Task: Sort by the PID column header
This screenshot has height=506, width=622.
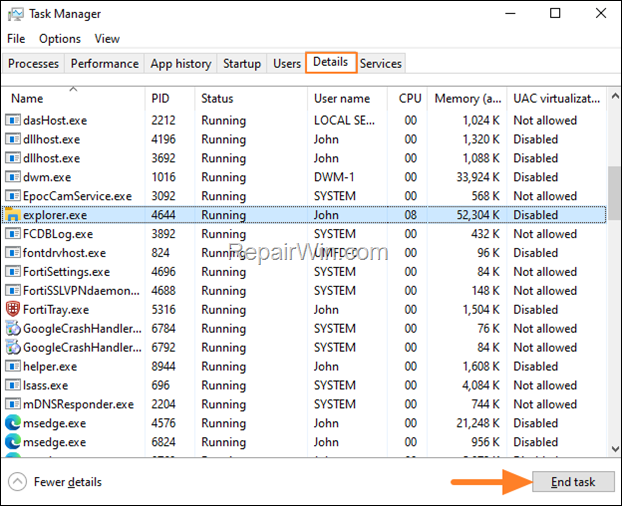Action: (x=170, y=98)
